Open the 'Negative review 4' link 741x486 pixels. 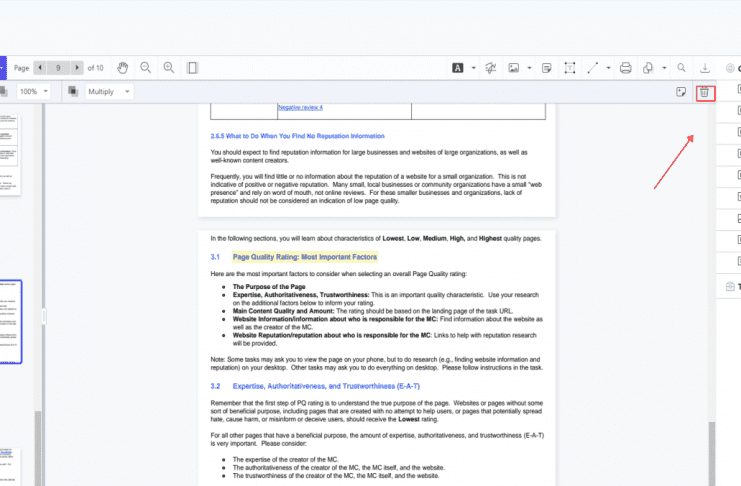click(301, 107)
